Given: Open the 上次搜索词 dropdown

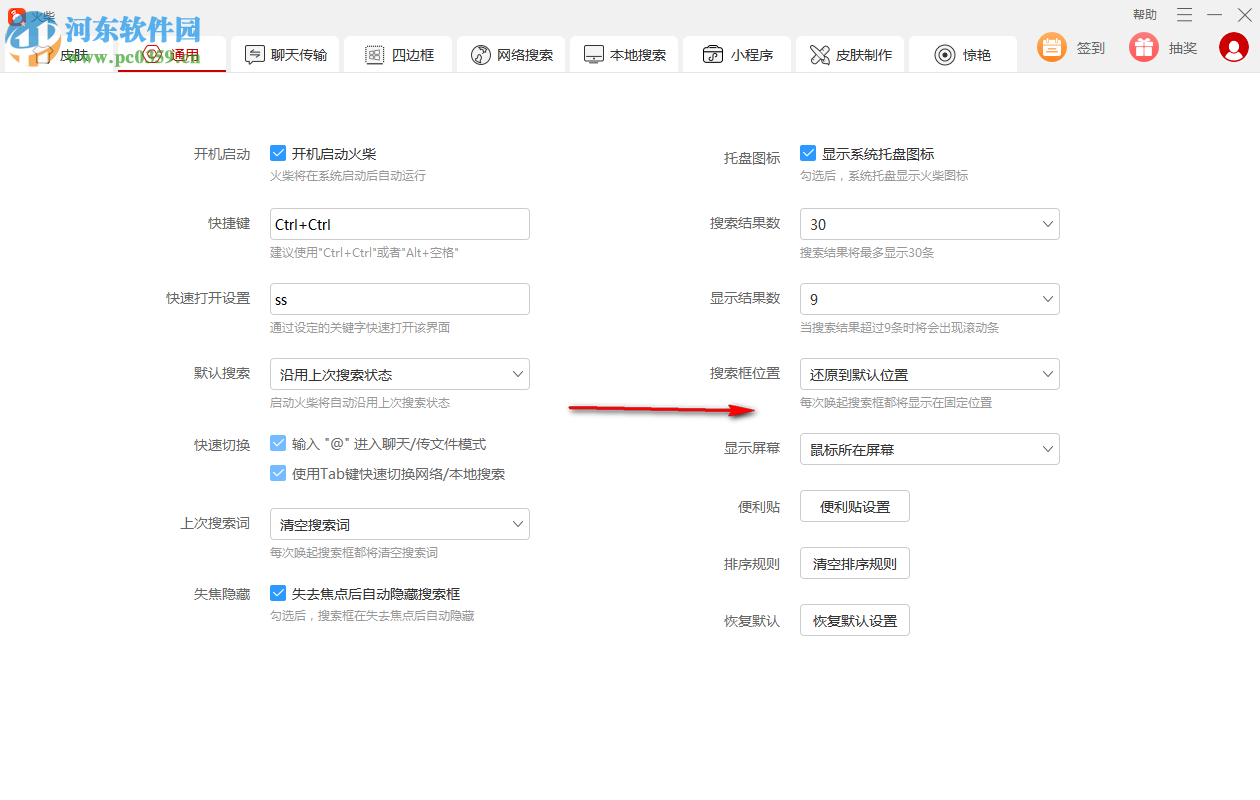Looking at the screenshot, I should click(x=399, y=523).
